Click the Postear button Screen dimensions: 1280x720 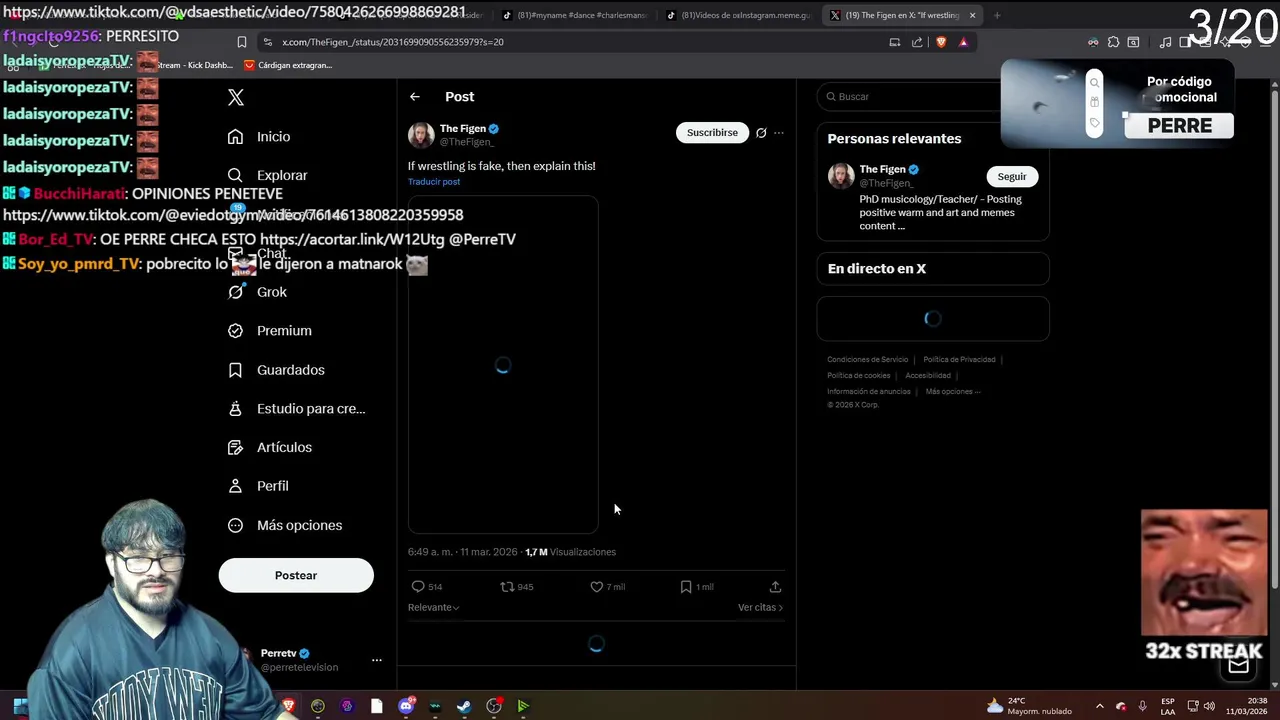[x=296, y=576]
